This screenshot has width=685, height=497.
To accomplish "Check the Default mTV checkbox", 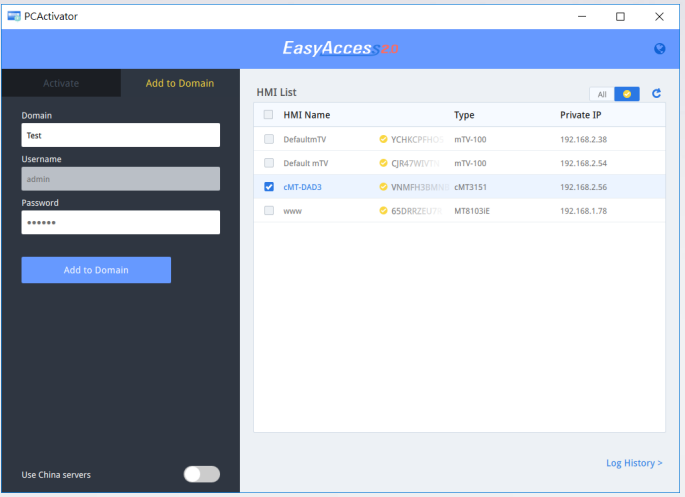I will click(x=269, y=163).
